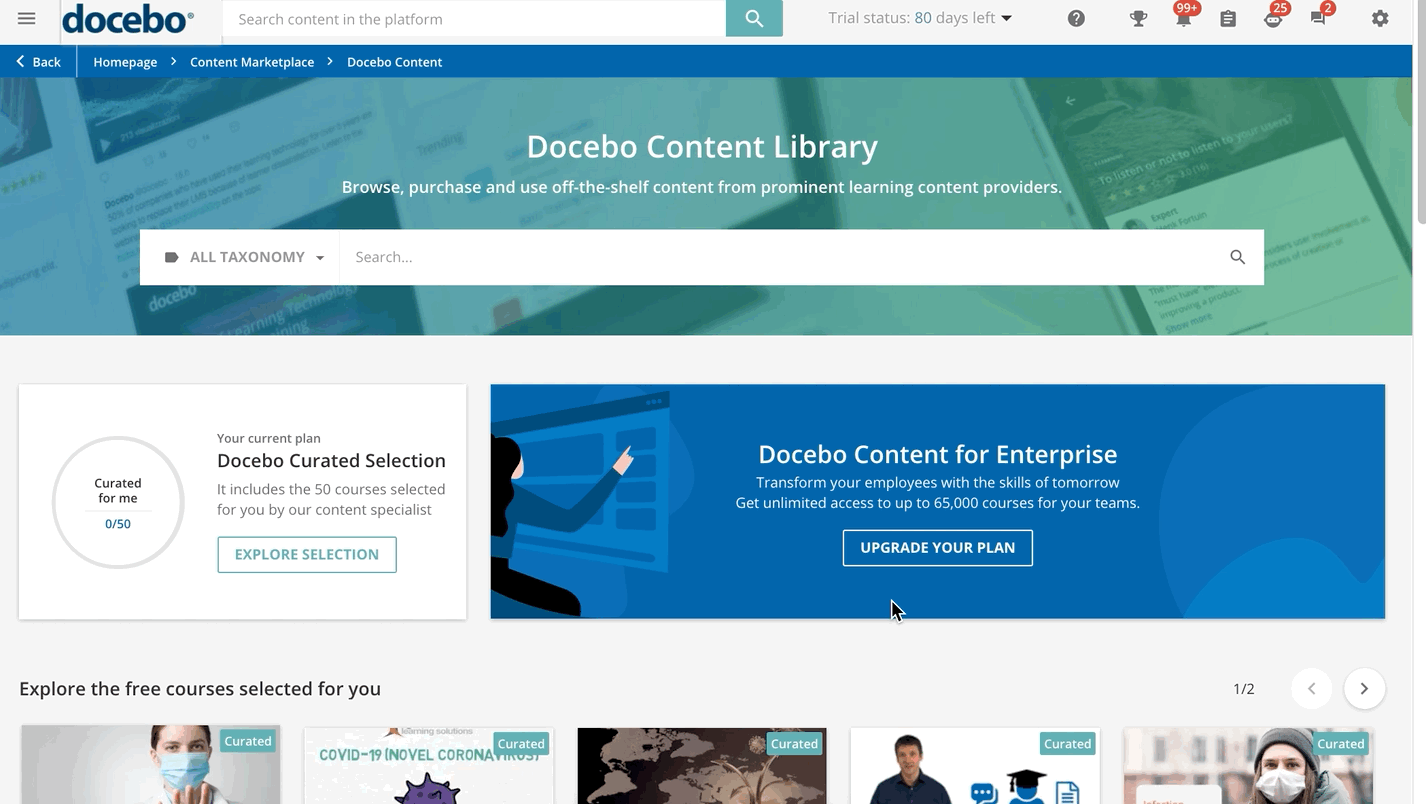Click the teal global search button
This screenshot has height=804, width=1426.
(754, 19)
